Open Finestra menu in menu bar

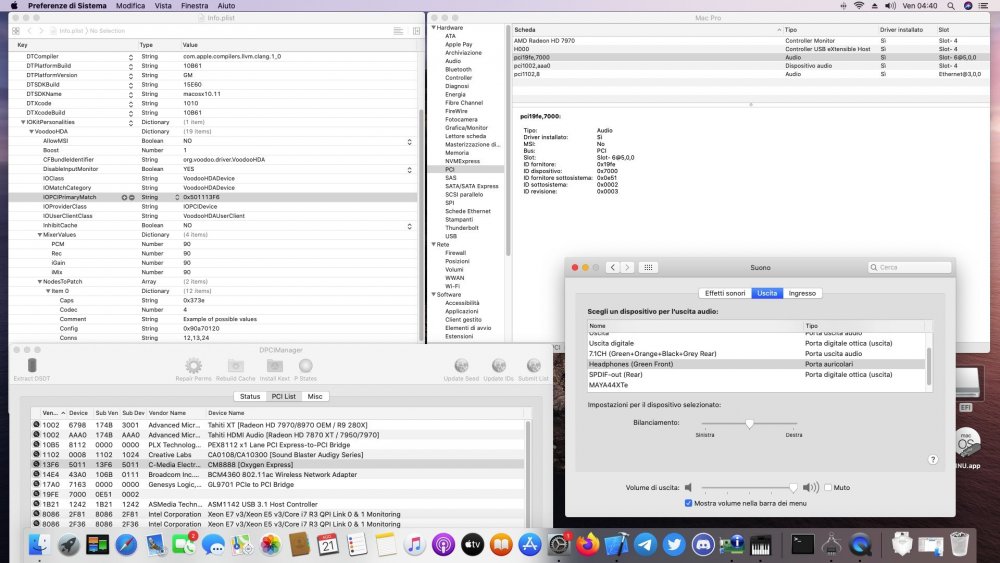(195, 6)
